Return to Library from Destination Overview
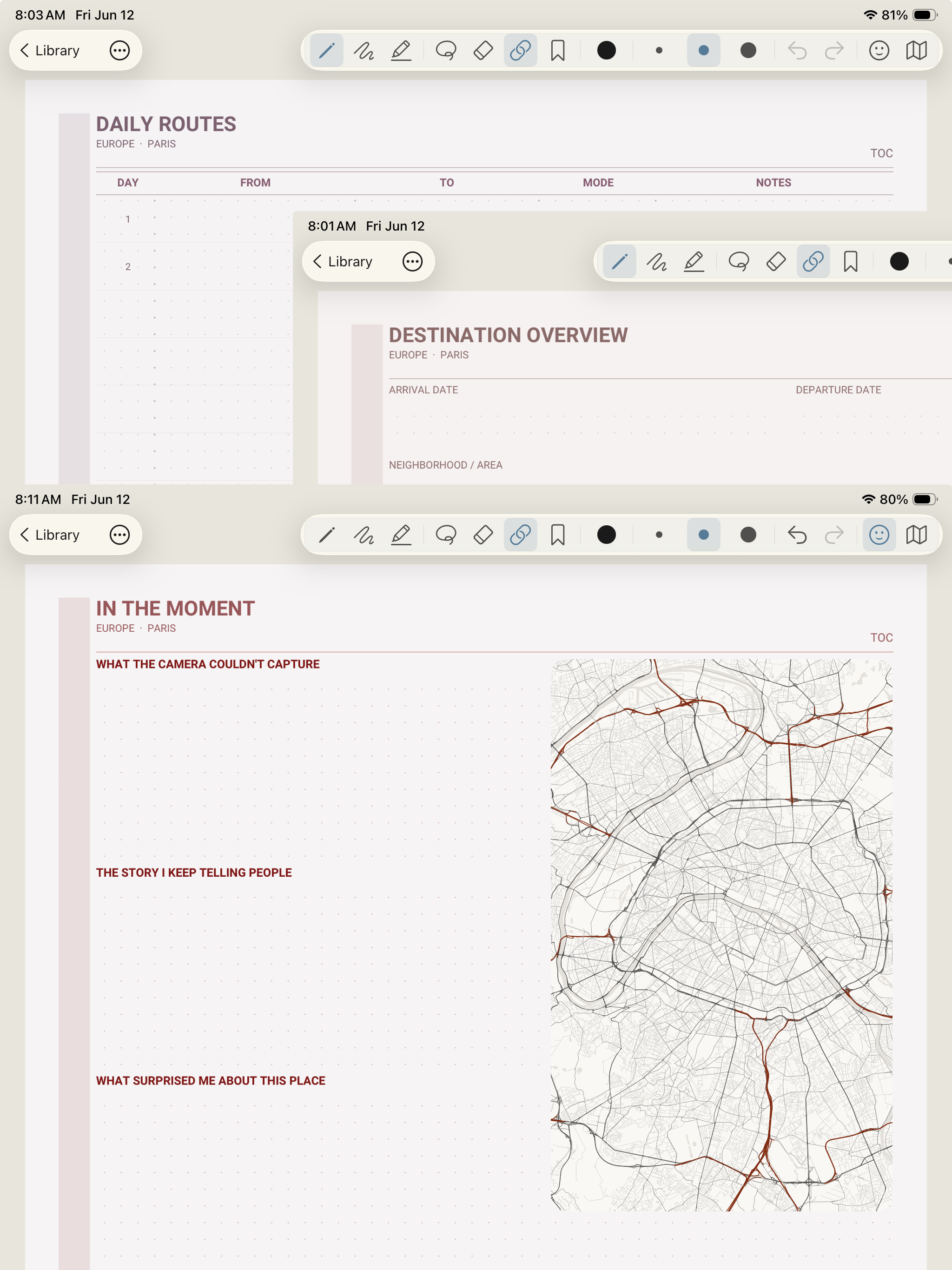Image resolution: width=952 pixels, height=1270 pixels. click(x=342, y=262)
